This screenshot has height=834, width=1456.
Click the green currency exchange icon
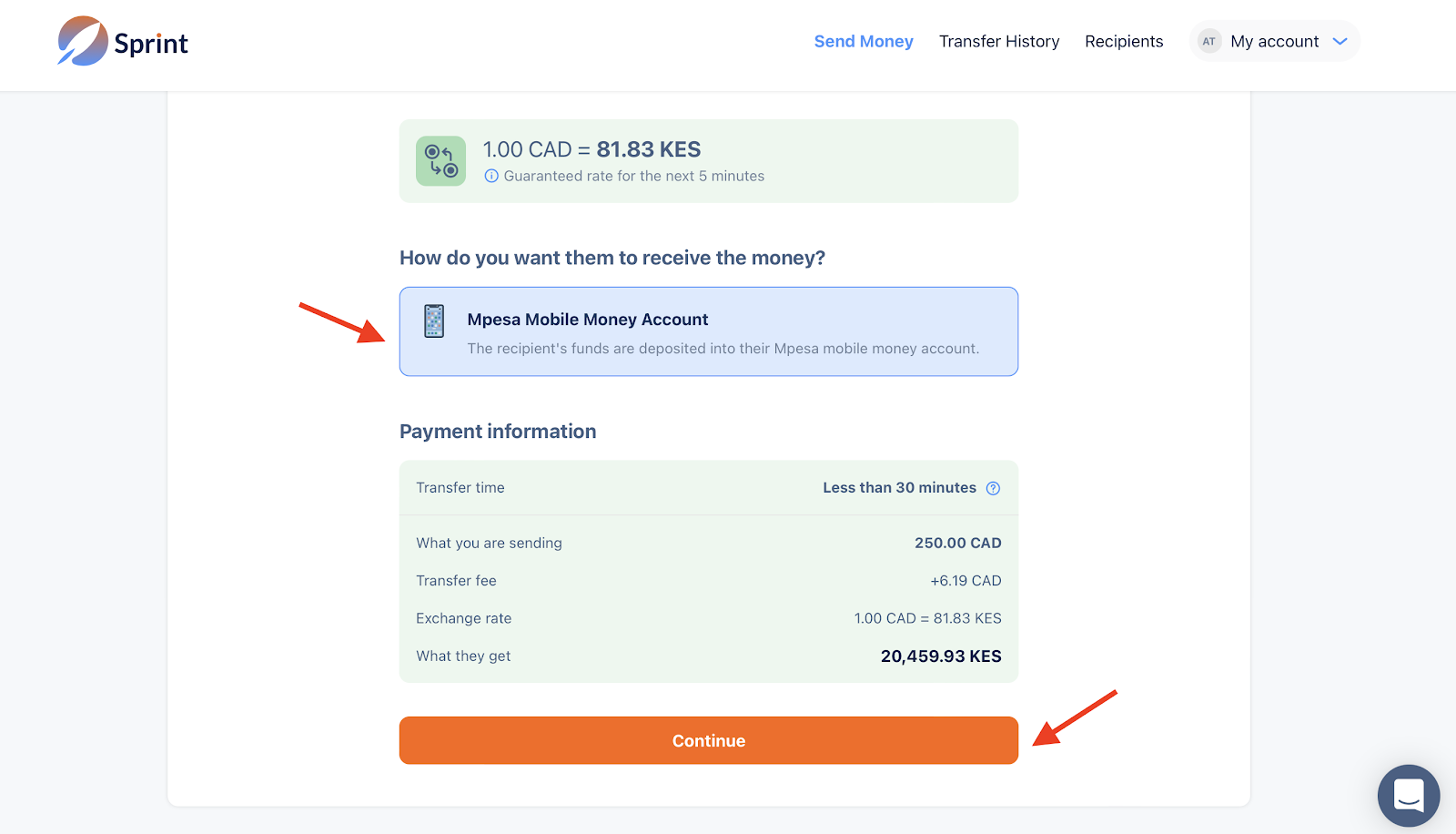click(x=440, y=161)
